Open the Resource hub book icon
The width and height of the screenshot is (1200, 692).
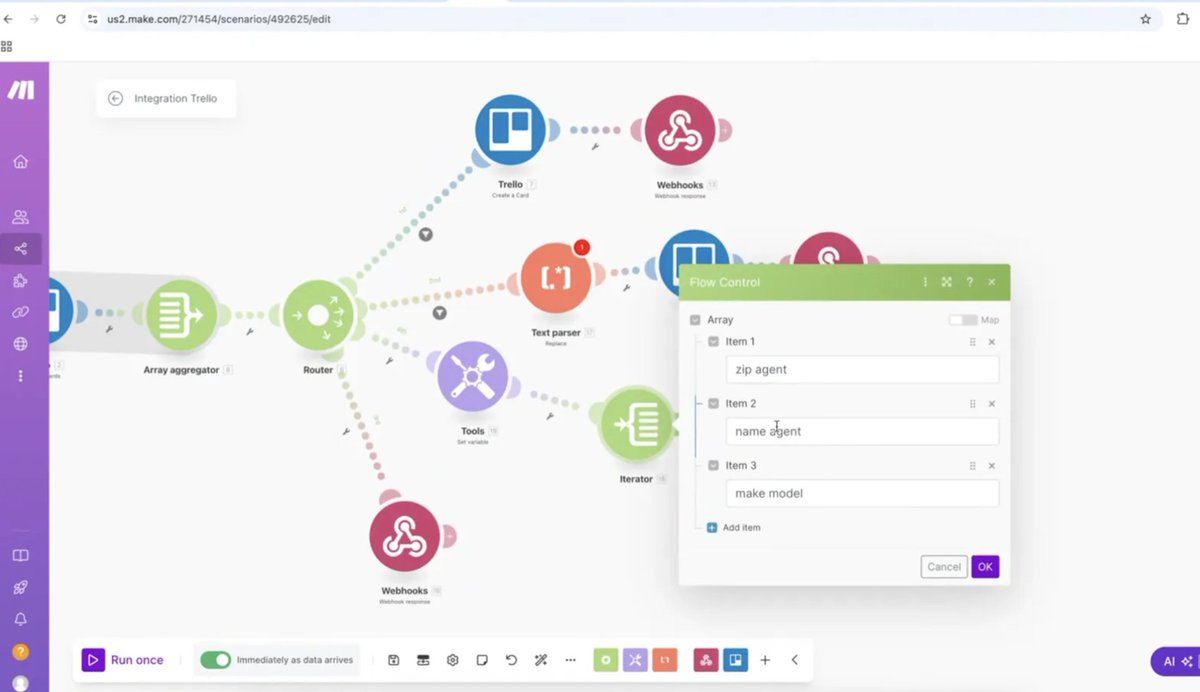coord(21,556)
